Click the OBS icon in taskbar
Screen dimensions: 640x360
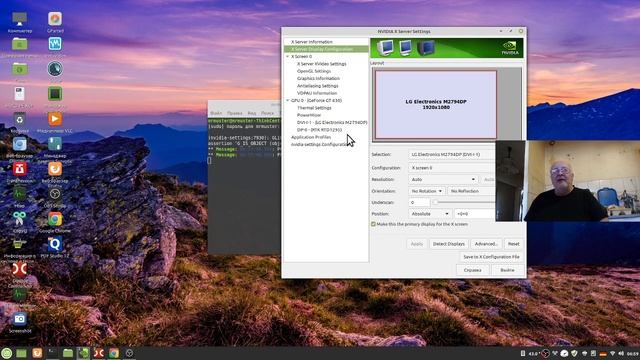click(x=129, y=353)
